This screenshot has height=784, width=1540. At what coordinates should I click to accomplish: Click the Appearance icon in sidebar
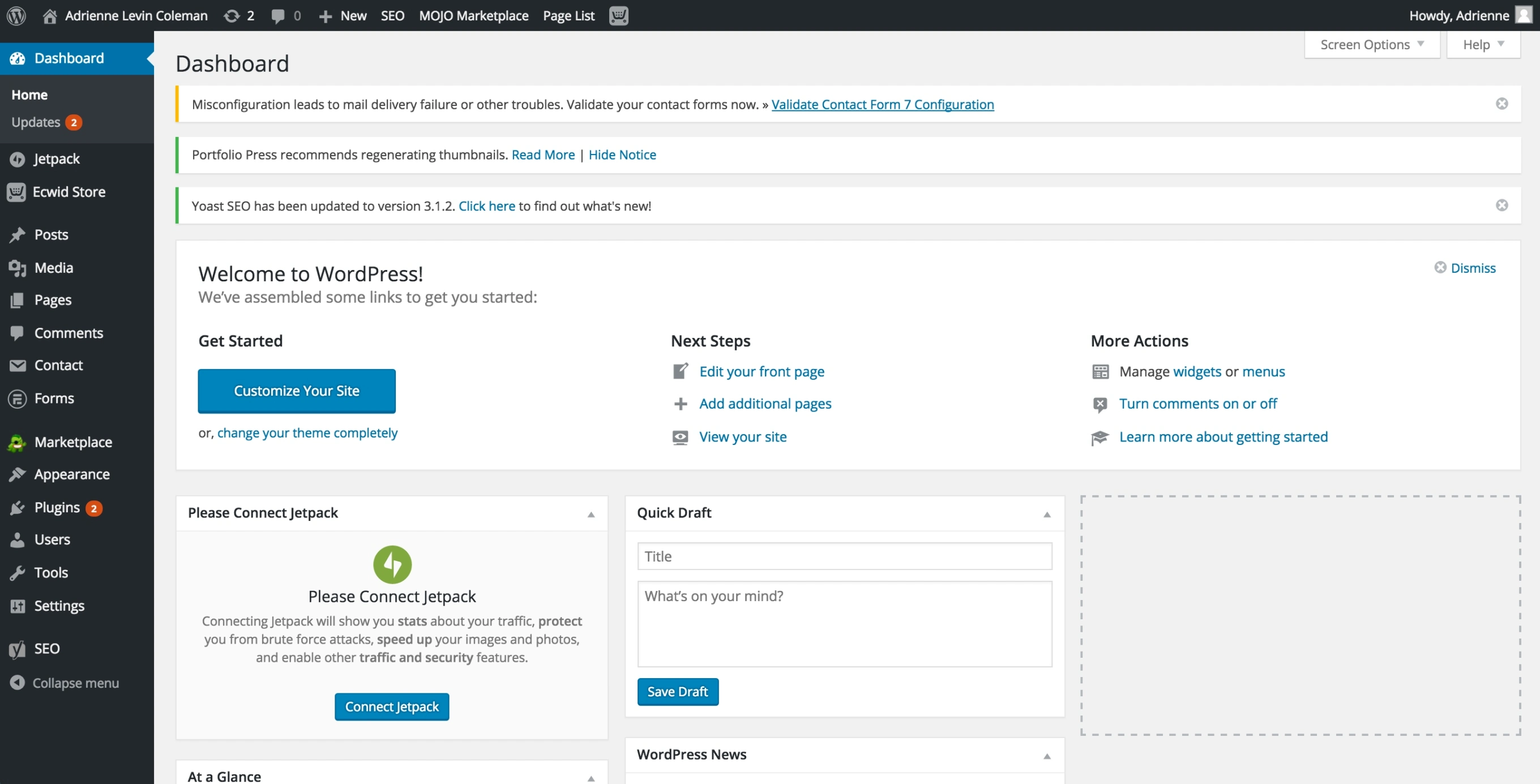pos(18,474)
